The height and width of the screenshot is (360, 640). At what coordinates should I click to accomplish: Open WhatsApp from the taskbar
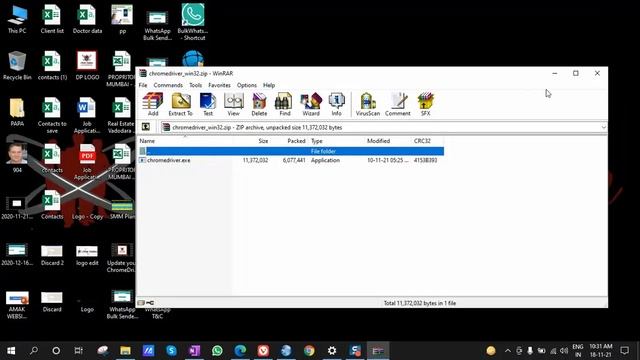[217, 351]
